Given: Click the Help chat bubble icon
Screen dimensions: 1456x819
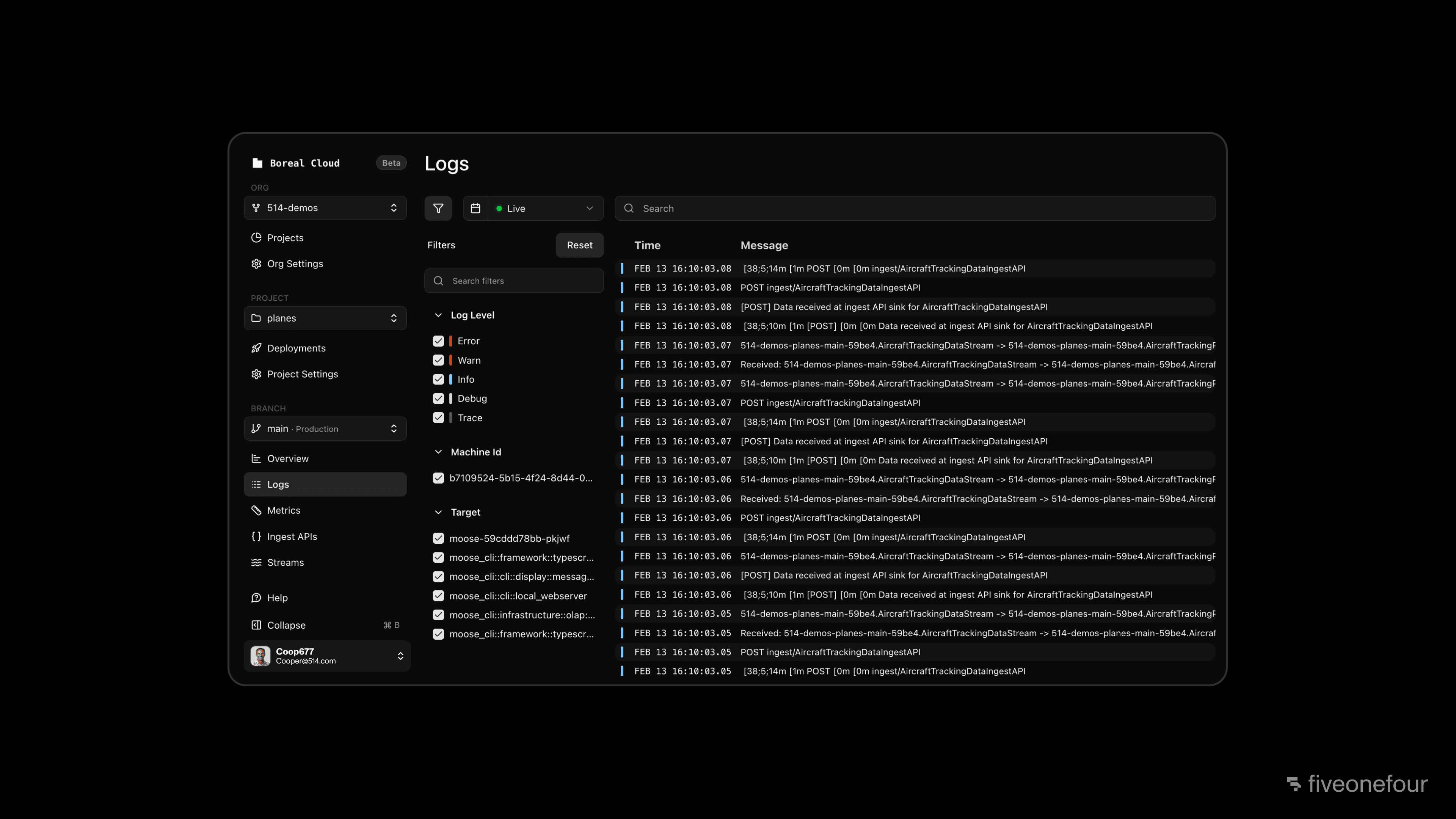Looking at the screenshot, I should pyautogui.click(x=256, y=598).
